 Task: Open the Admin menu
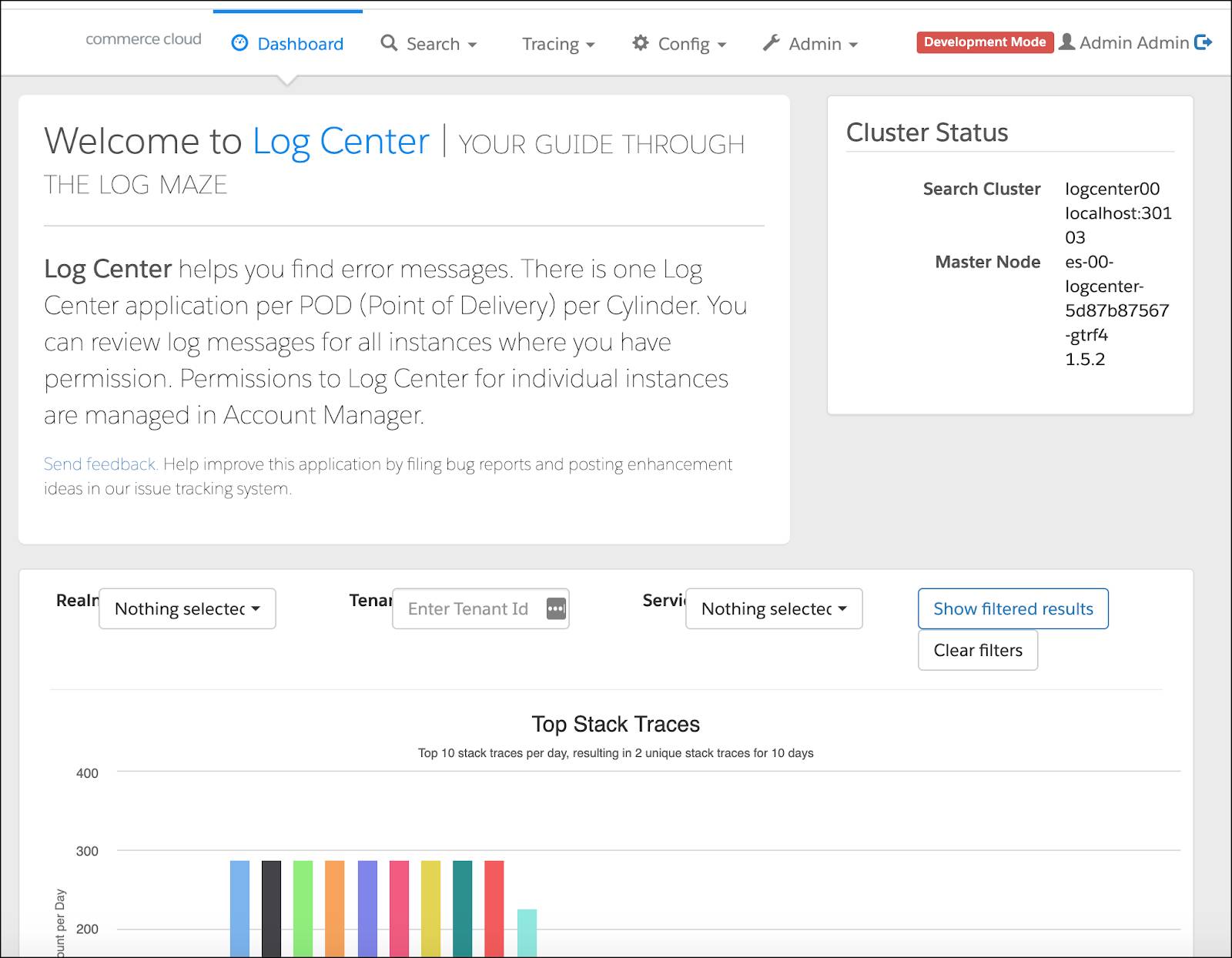[810, 44]
